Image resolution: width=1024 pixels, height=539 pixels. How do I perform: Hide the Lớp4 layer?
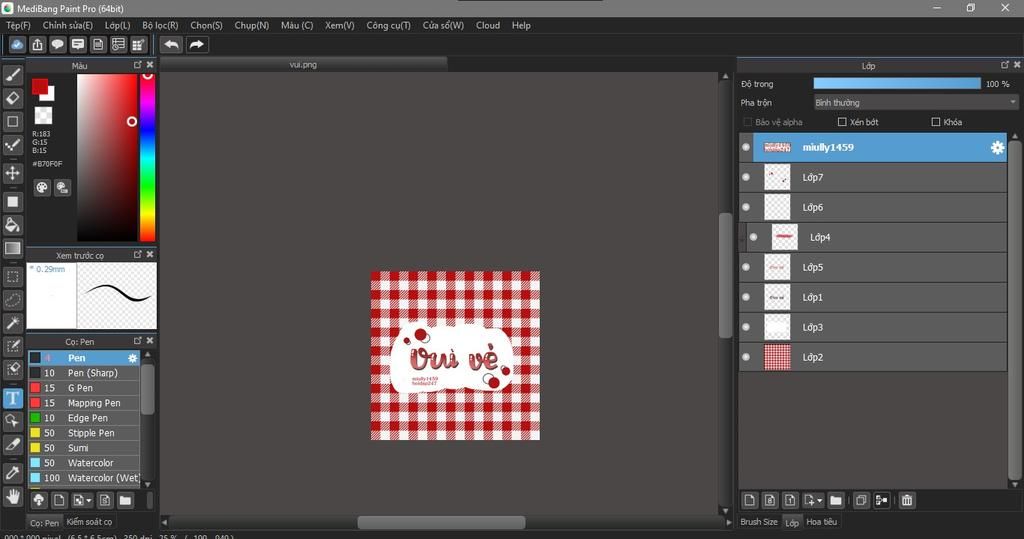pos(754,237)
